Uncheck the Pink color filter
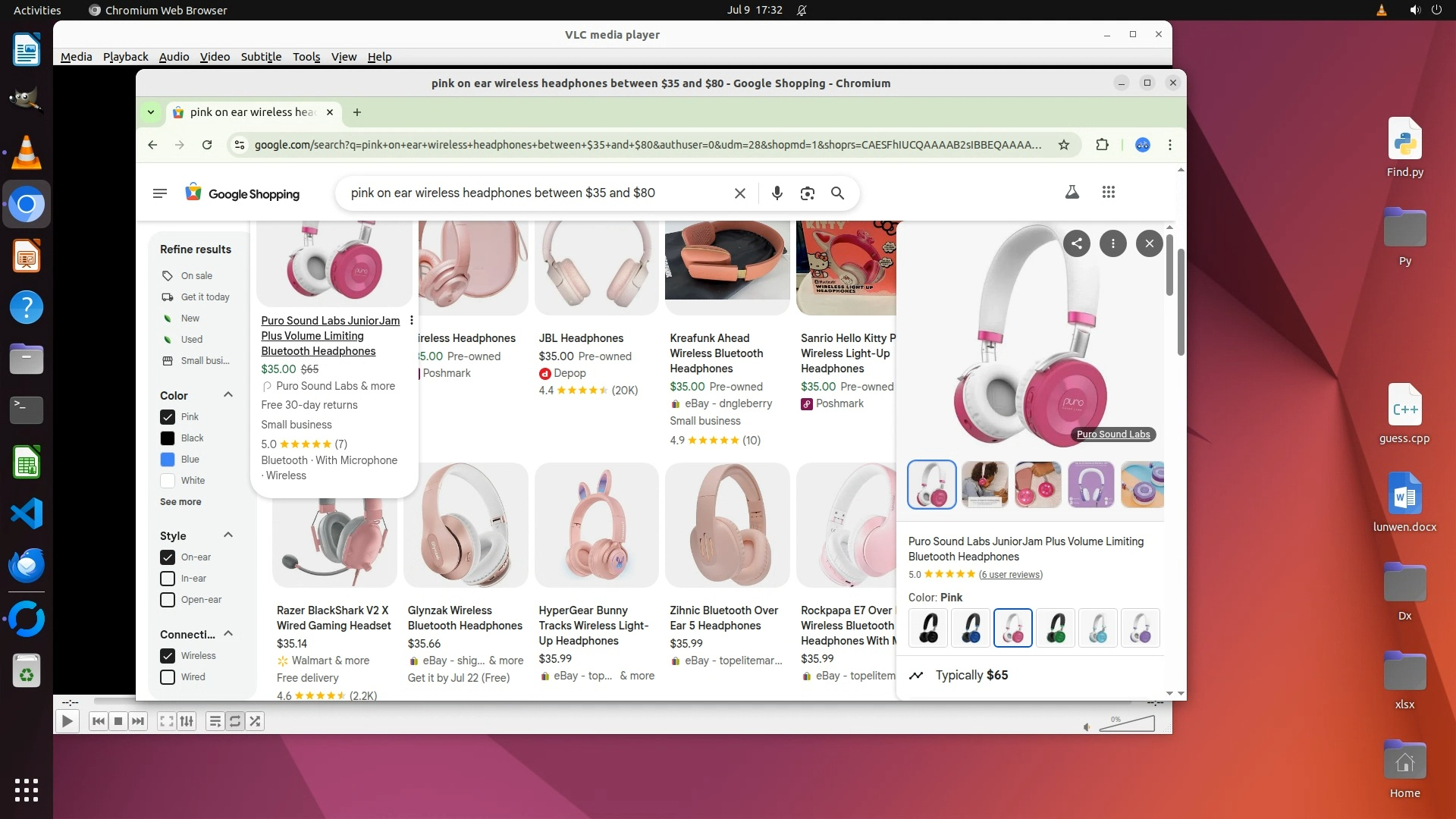Screen dimensions: 1456x819 point(168,417)
